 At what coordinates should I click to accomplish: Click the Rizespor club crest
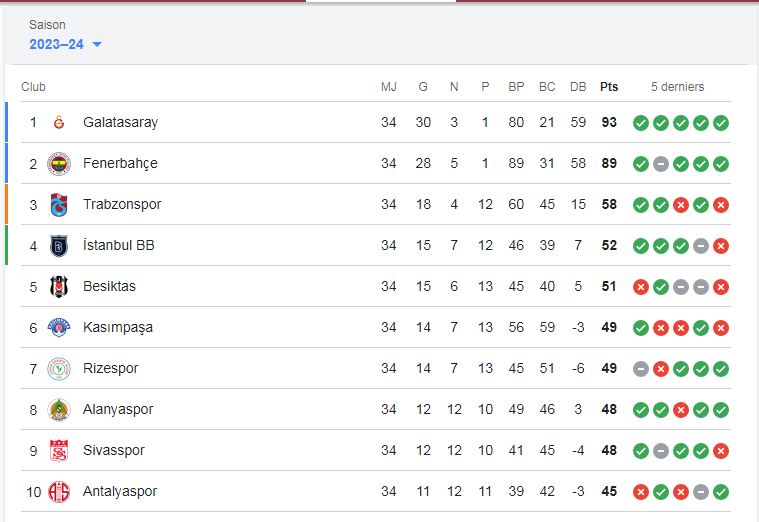pos(59,368)
